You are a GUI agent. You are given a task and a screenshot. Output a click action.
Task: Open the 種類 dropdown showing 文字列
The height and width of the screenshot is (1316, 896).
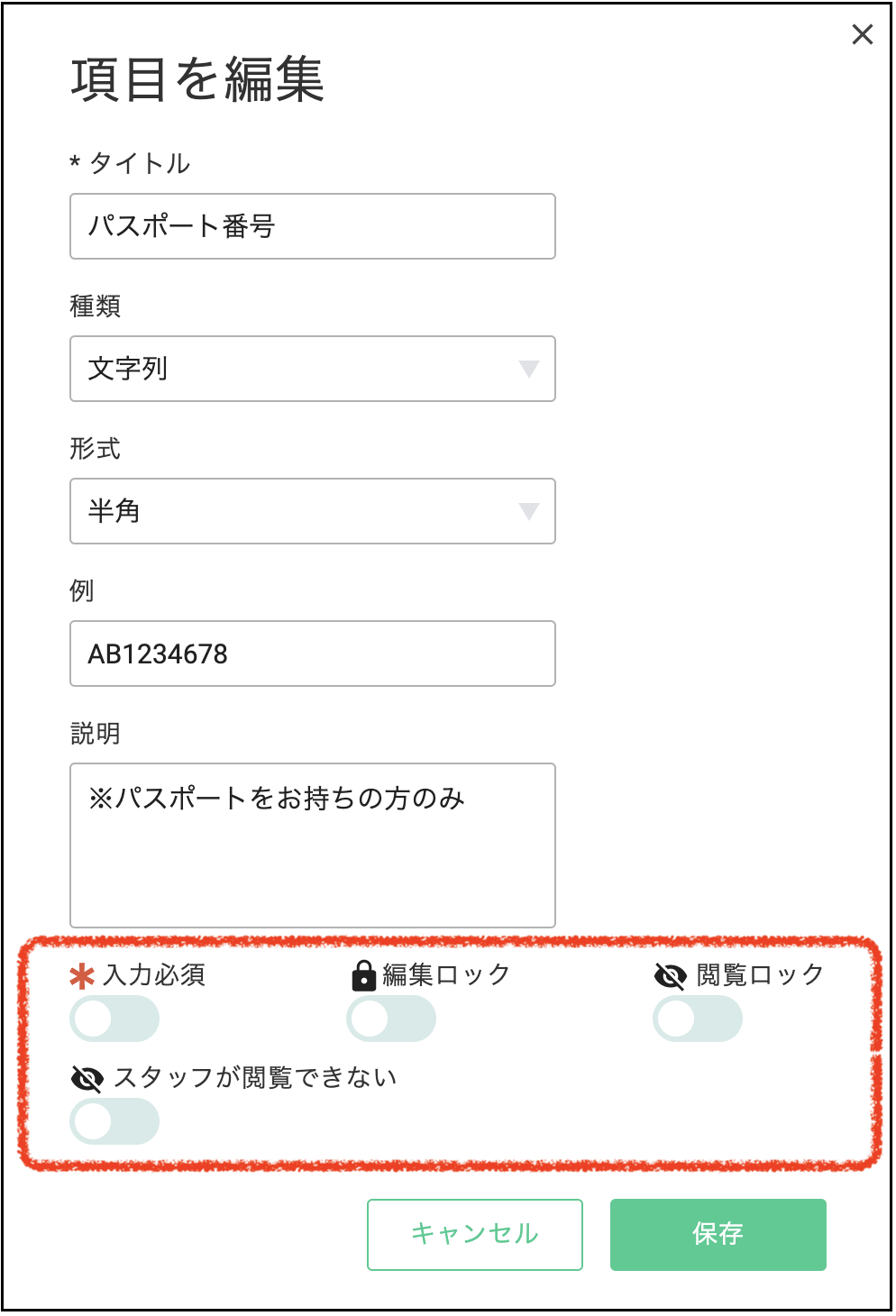coord(313,369)
